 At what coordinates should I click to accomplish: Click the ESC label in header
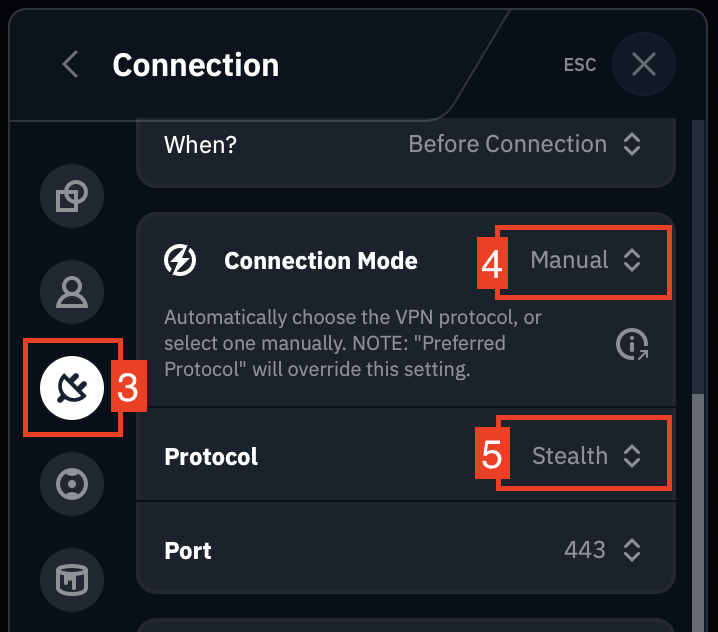(580, 65)
